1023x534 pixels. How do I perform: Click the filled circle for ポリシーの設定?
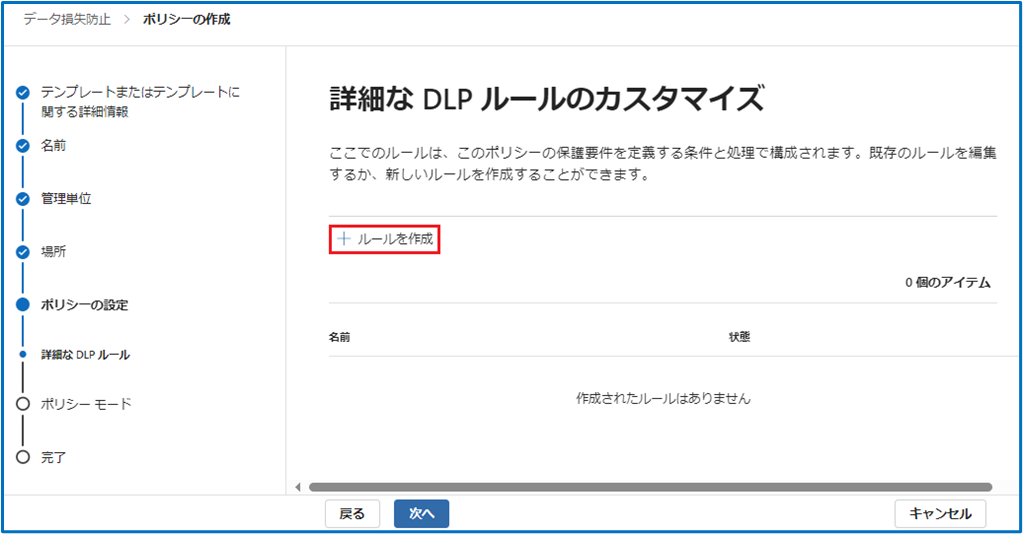pos(22,305)
